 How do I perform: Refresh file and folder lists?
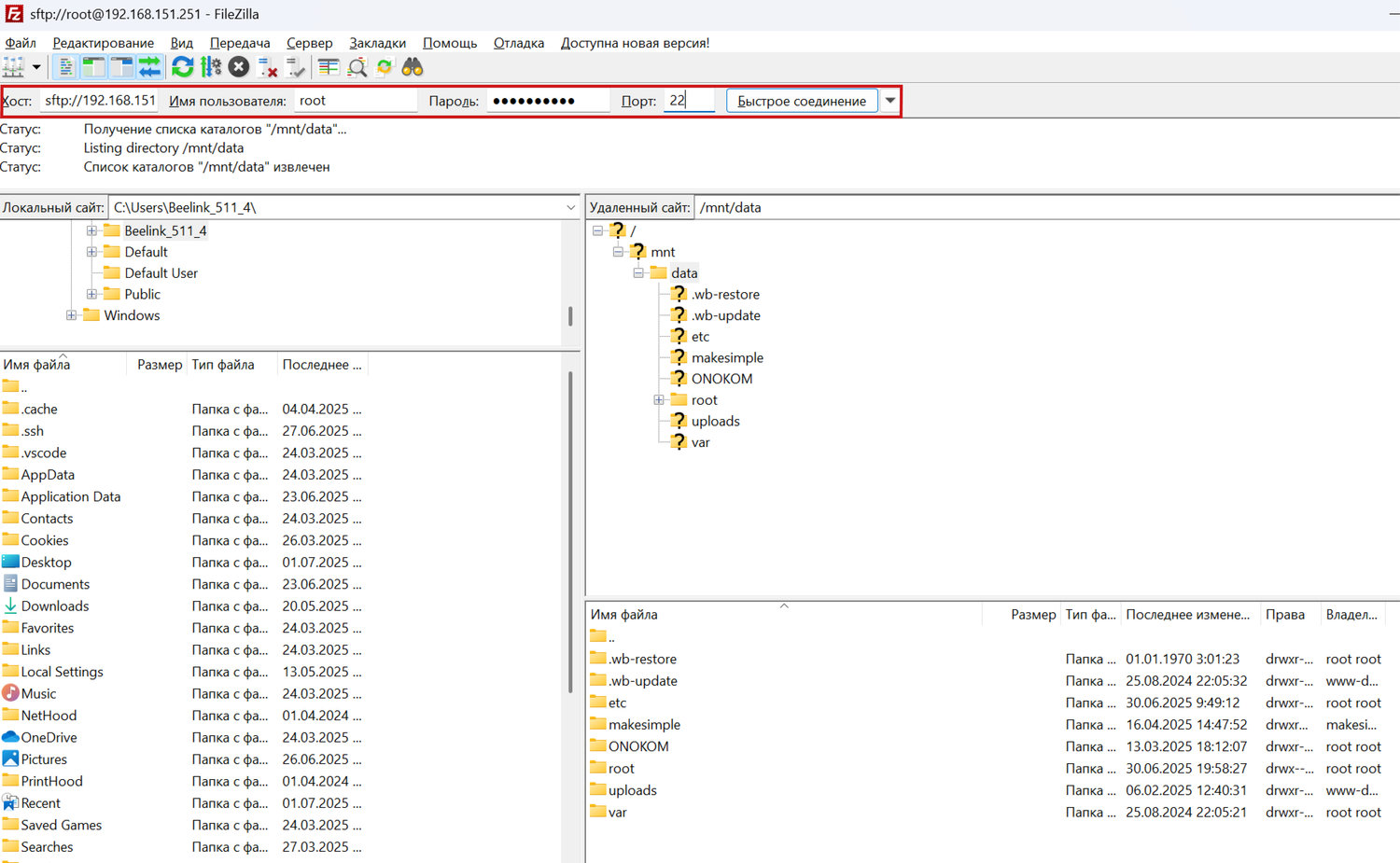tap(183, 67)
